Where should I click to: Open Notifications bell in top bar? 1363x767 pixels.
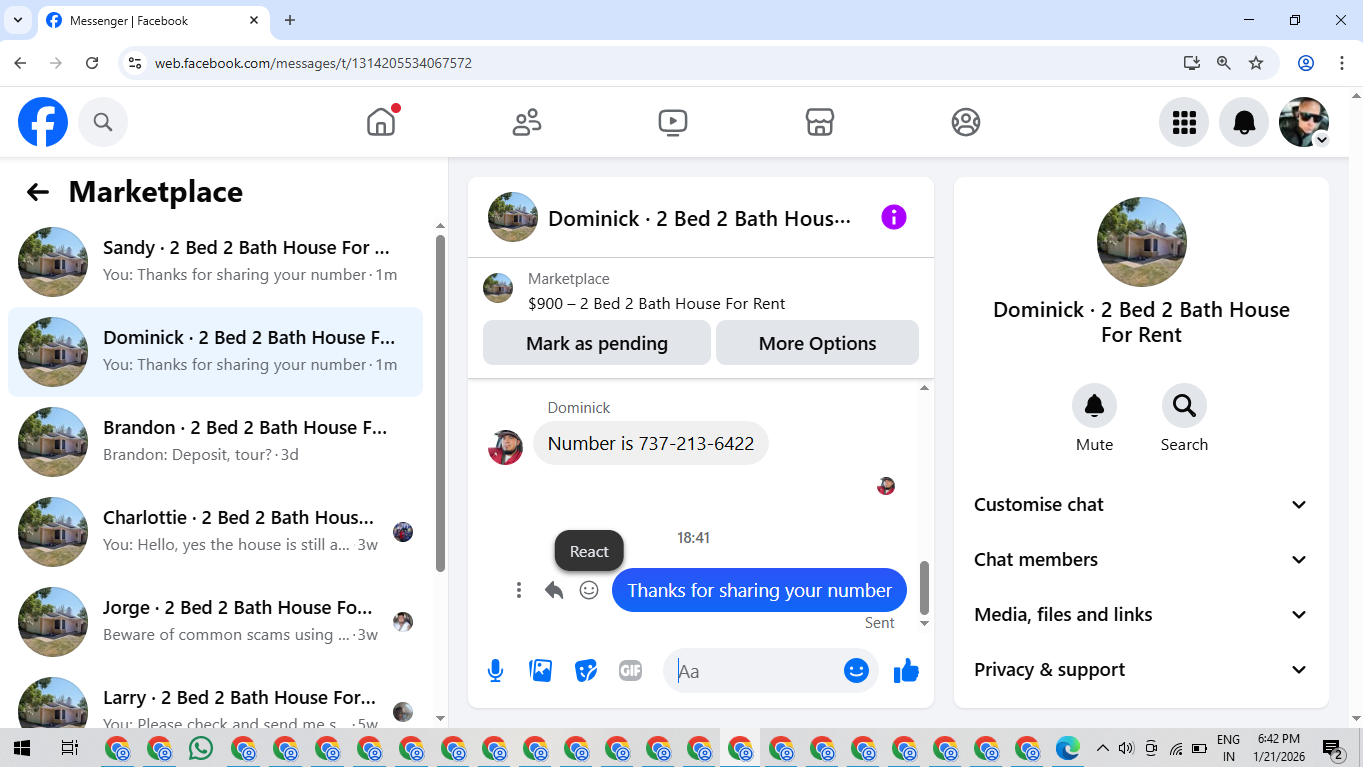[x=1244, y=122]
